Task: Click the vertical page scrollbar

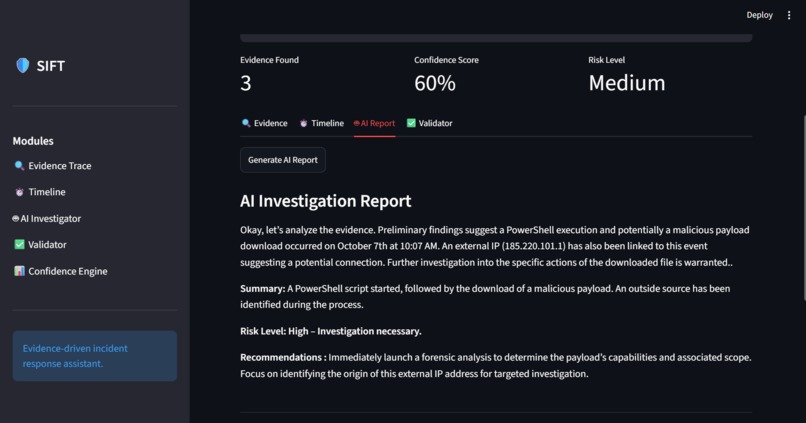Action: click(804, 208)
